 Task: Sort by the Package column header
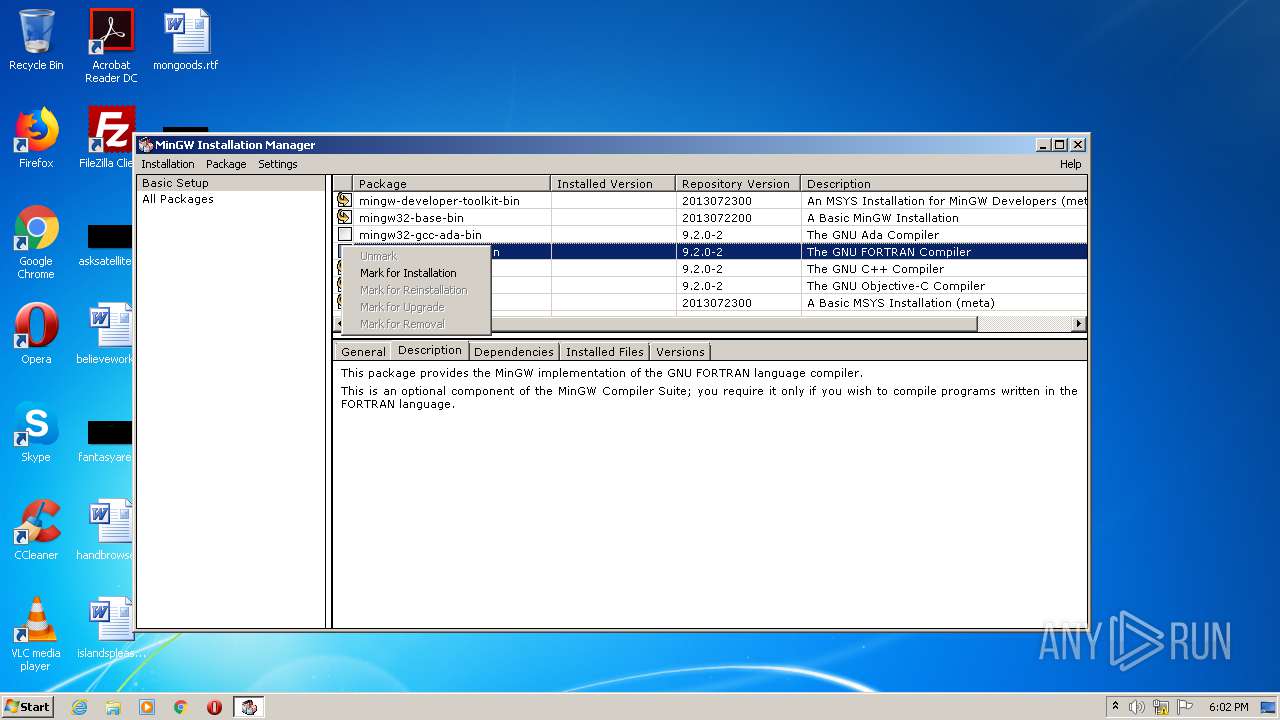coord(452,184)
